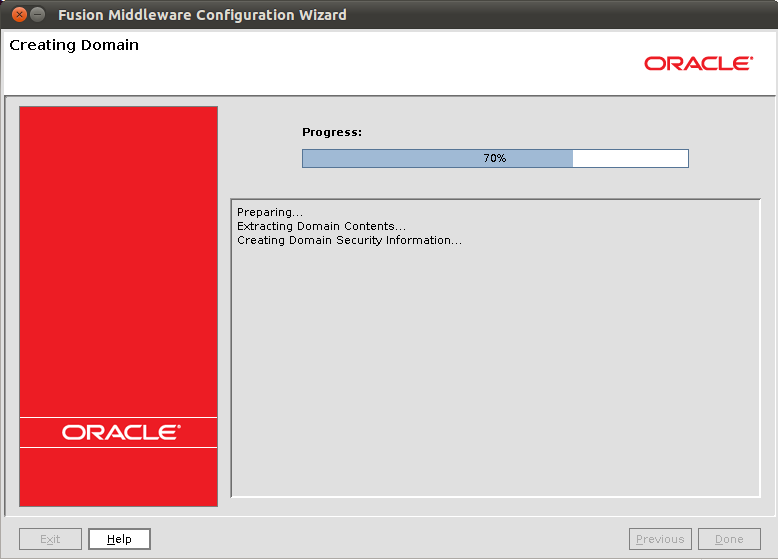Select the Creating Domain heading
778x560 pixels.
point(74,45)
